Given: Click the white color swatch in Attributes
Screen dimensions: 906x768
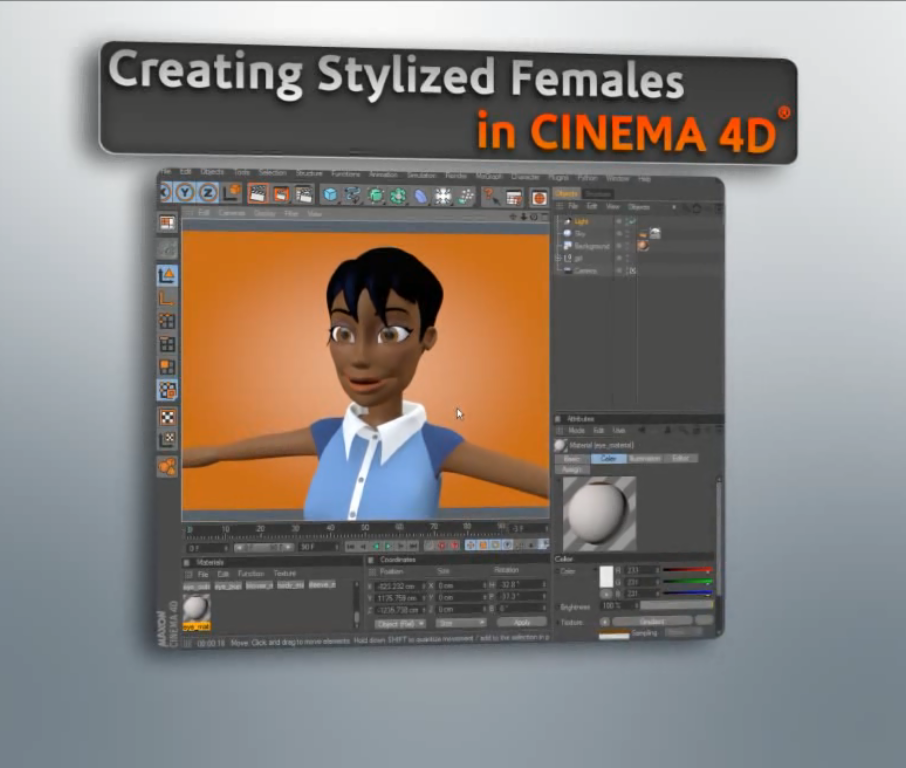Looking at the screenshot, I should coord(606,577).
